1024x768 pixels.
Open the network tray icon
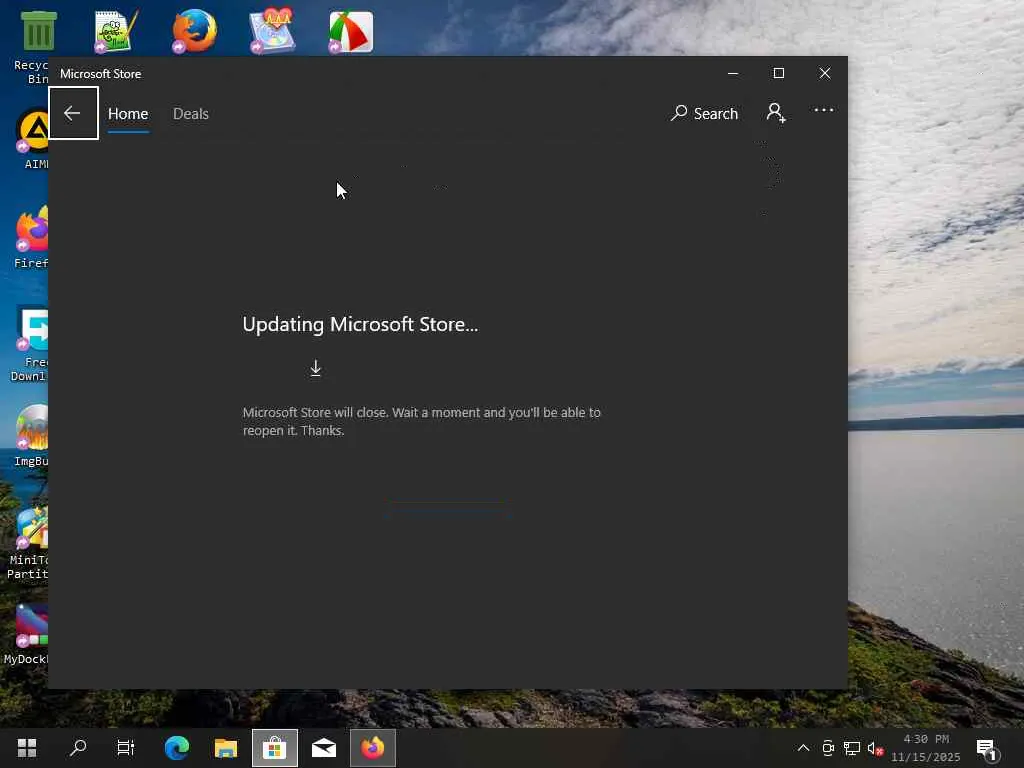tap(852, 748)
